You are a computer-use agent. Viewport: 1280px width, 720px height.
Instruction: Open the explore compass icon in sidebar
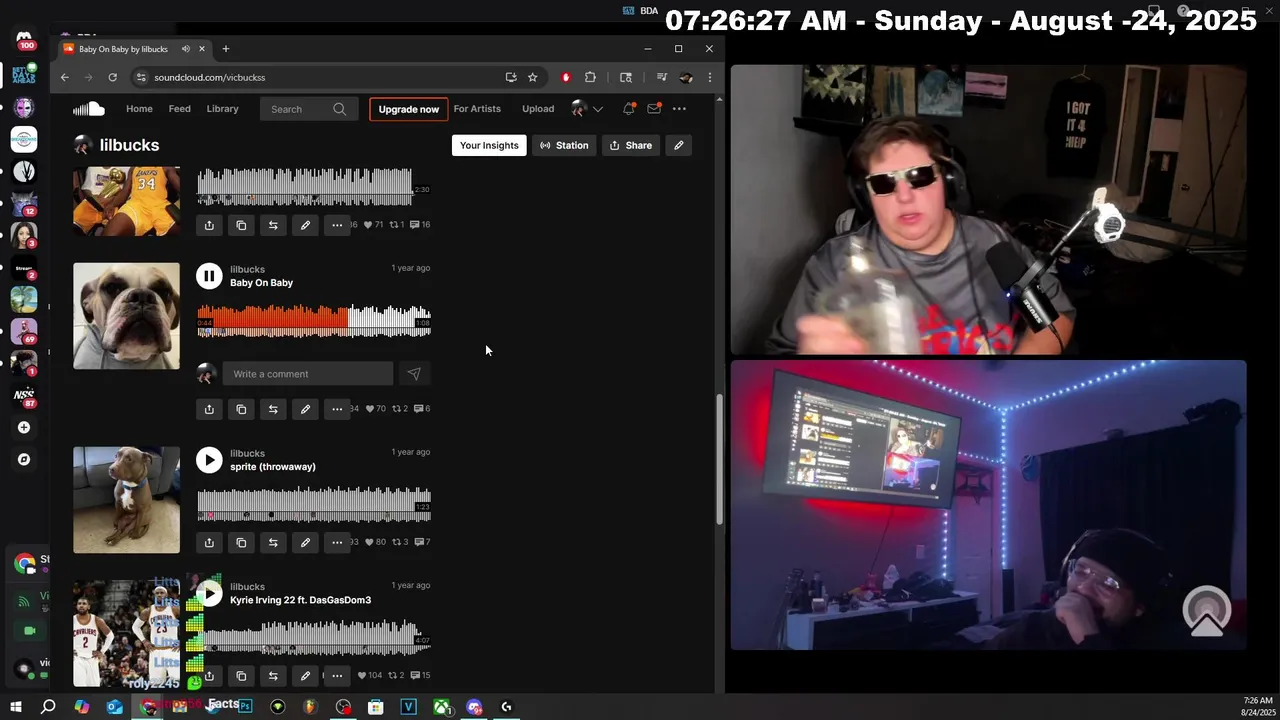coord(24,460)
